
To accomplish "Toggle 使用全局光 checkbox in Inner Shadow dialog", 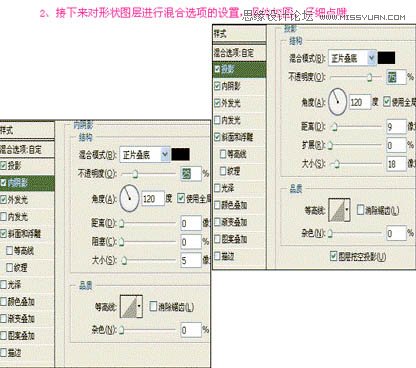I will point(181,198).
